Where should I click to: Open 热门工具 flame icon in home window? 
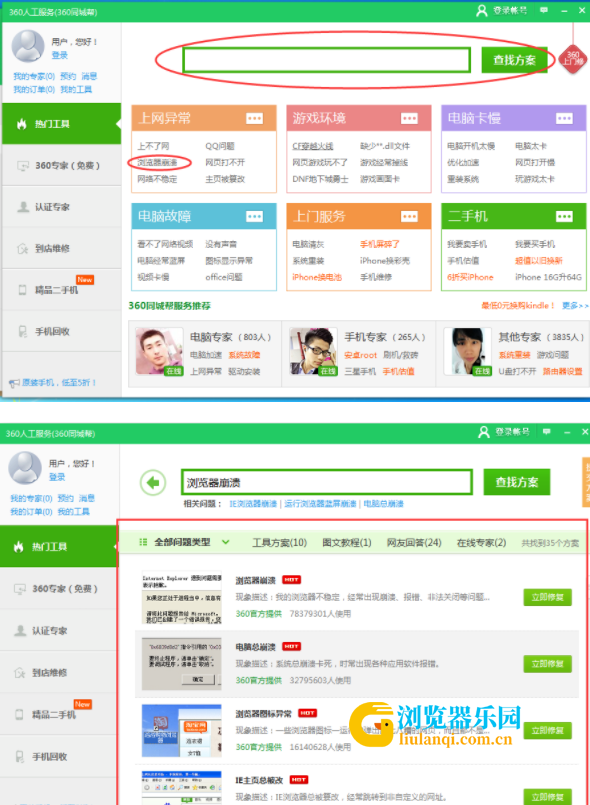coord(22,124)
